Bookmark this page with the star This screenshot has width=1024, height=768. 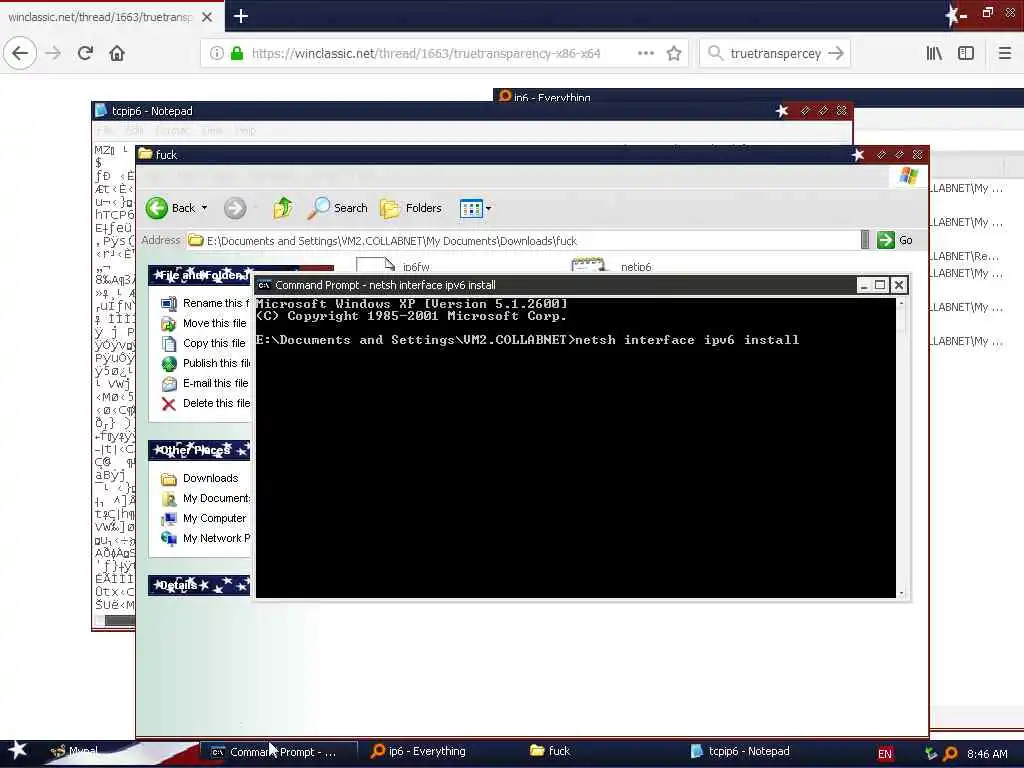674,54
